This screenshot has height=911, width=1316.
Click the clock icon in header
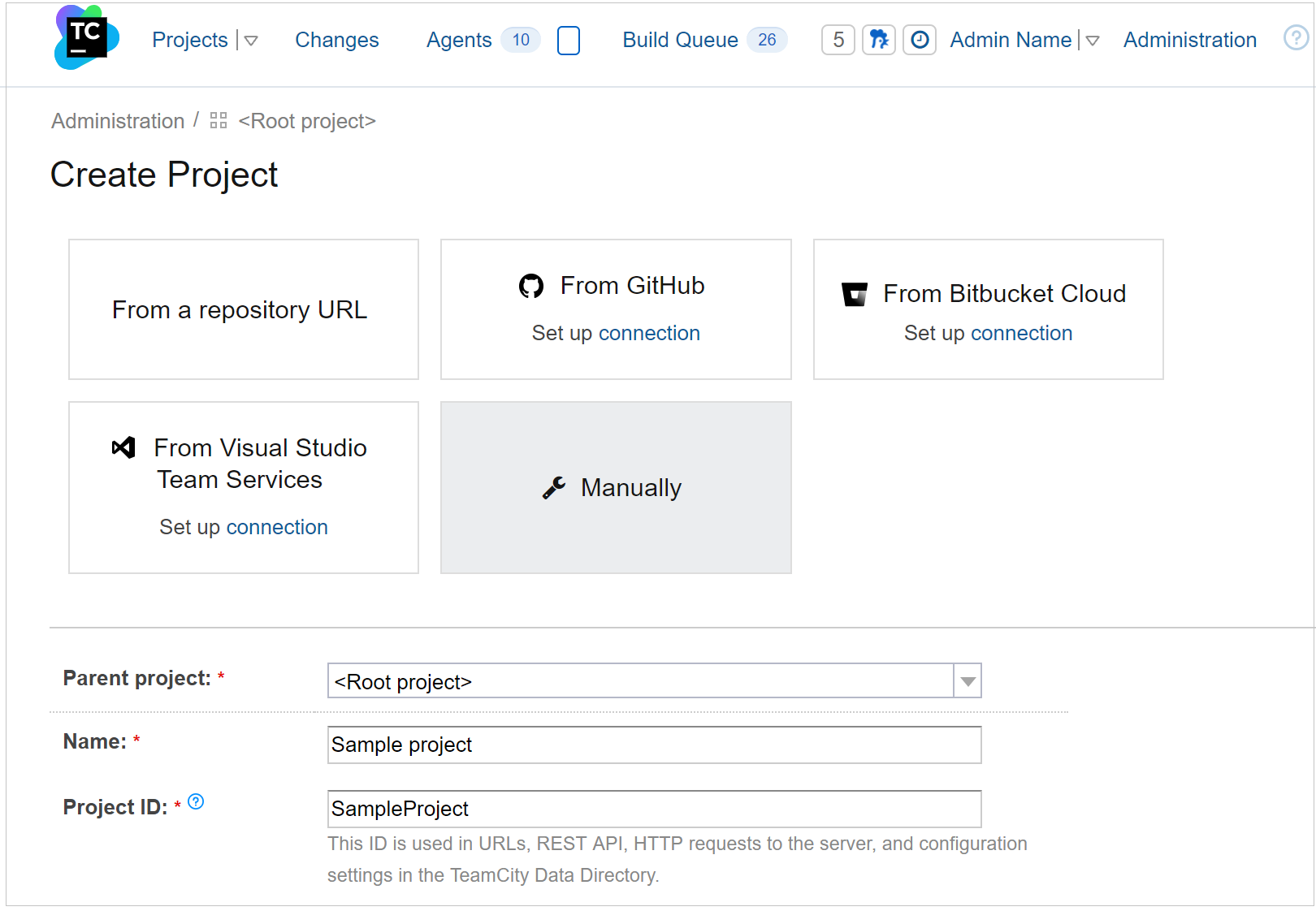920,40
